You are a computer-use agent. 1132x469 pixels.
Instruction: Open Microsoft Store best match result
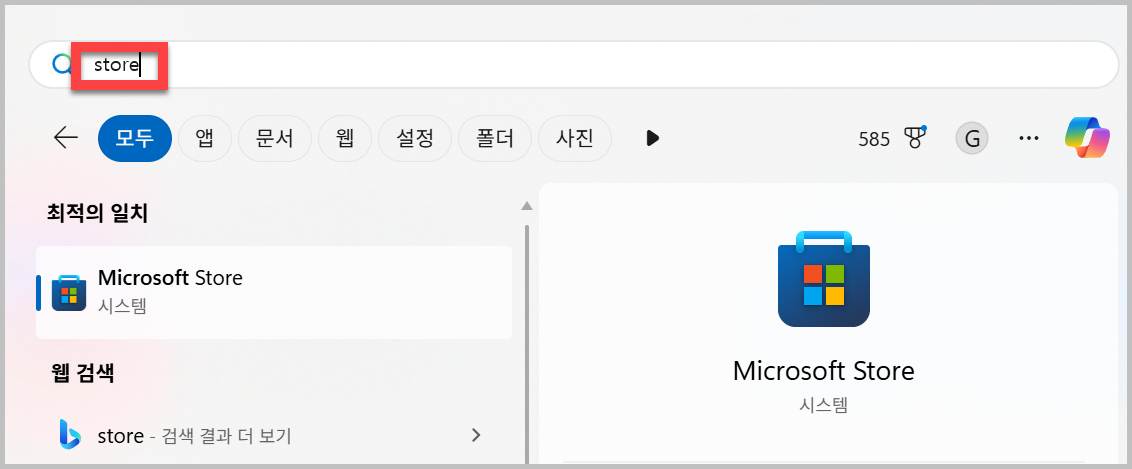pos(274,292)
